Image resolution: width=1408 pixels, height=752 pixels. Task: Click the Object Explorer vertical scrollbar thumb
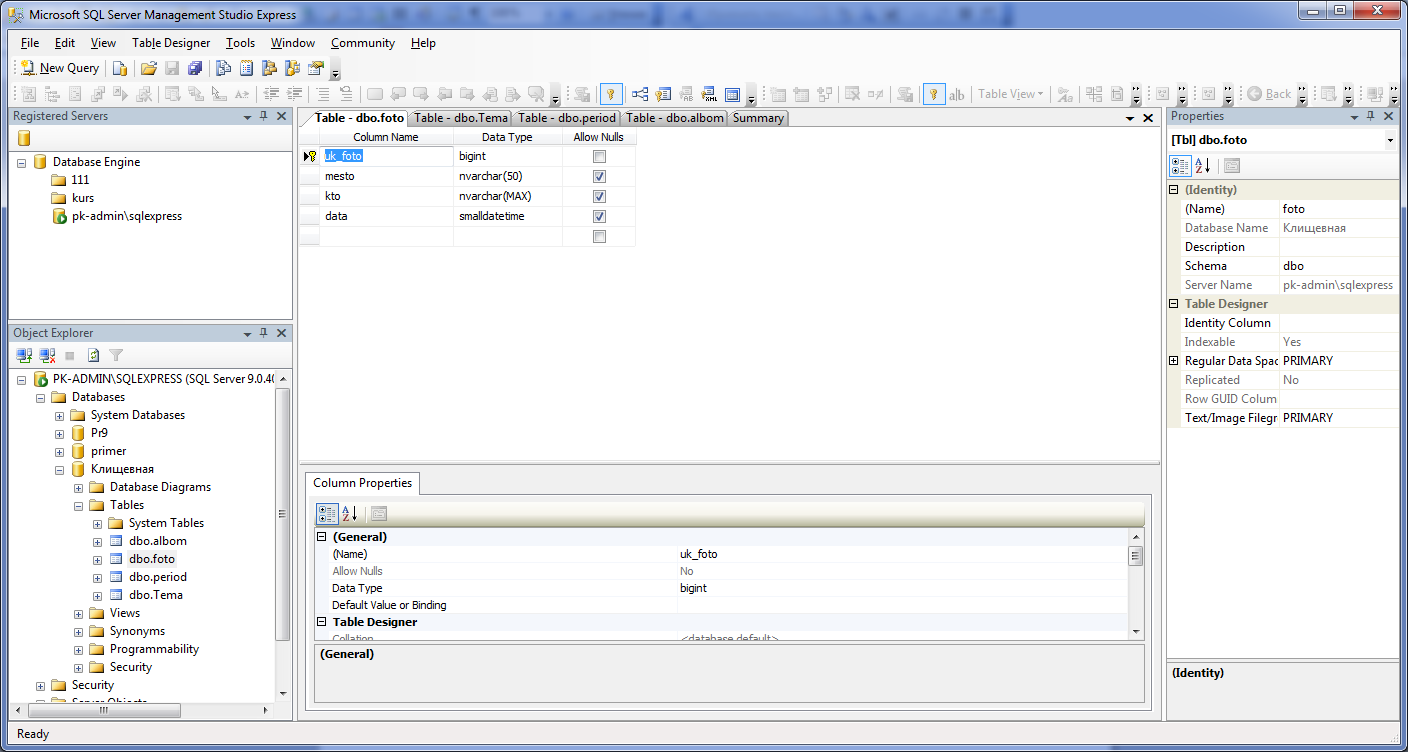tap(283, 513)
